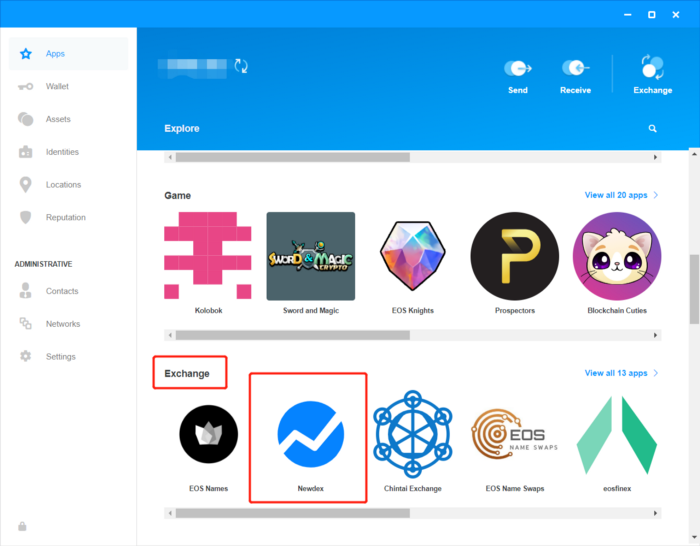
Task: Click the Send label
Action: coord(518,90)
